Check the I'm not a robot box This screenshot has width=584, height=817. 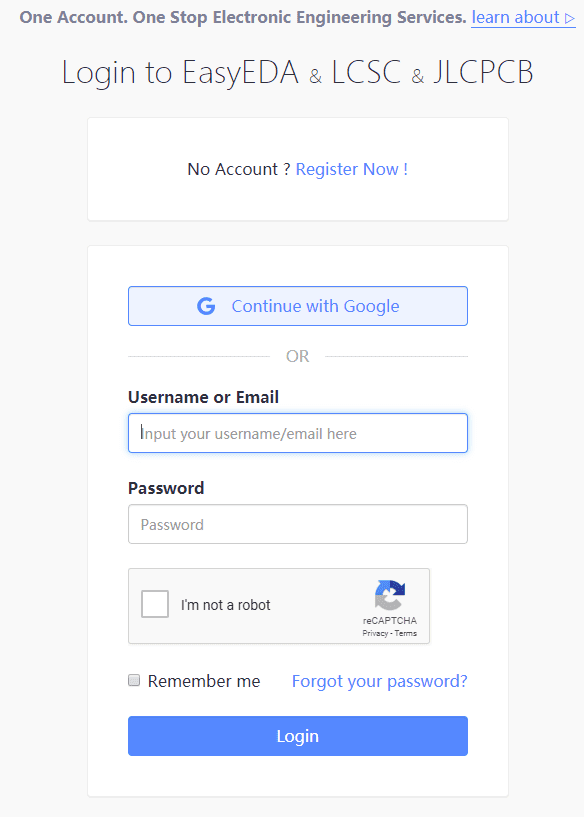[x=155, y=604]
